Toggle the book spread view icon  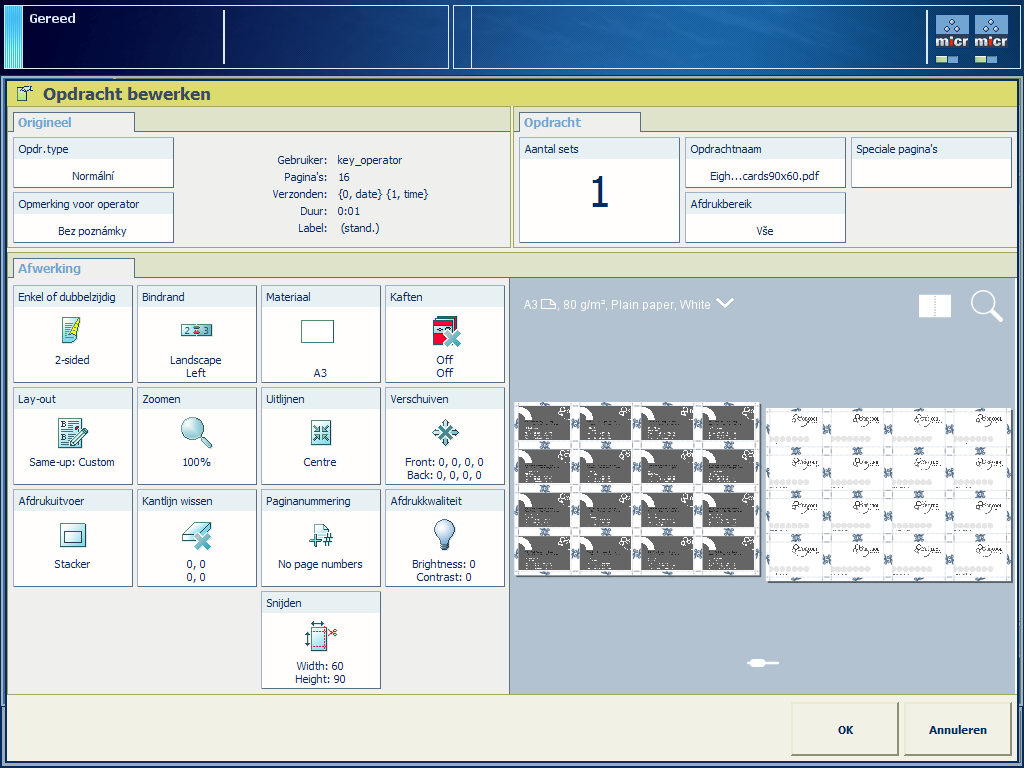(935, 306)
